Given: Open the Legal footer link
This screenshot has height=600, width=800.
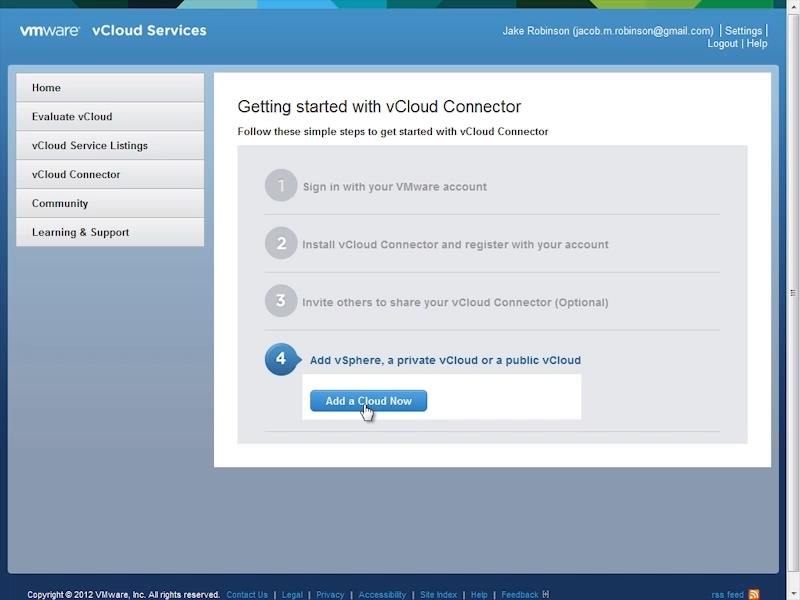Looking at the screenshot, I should [292, 595].
